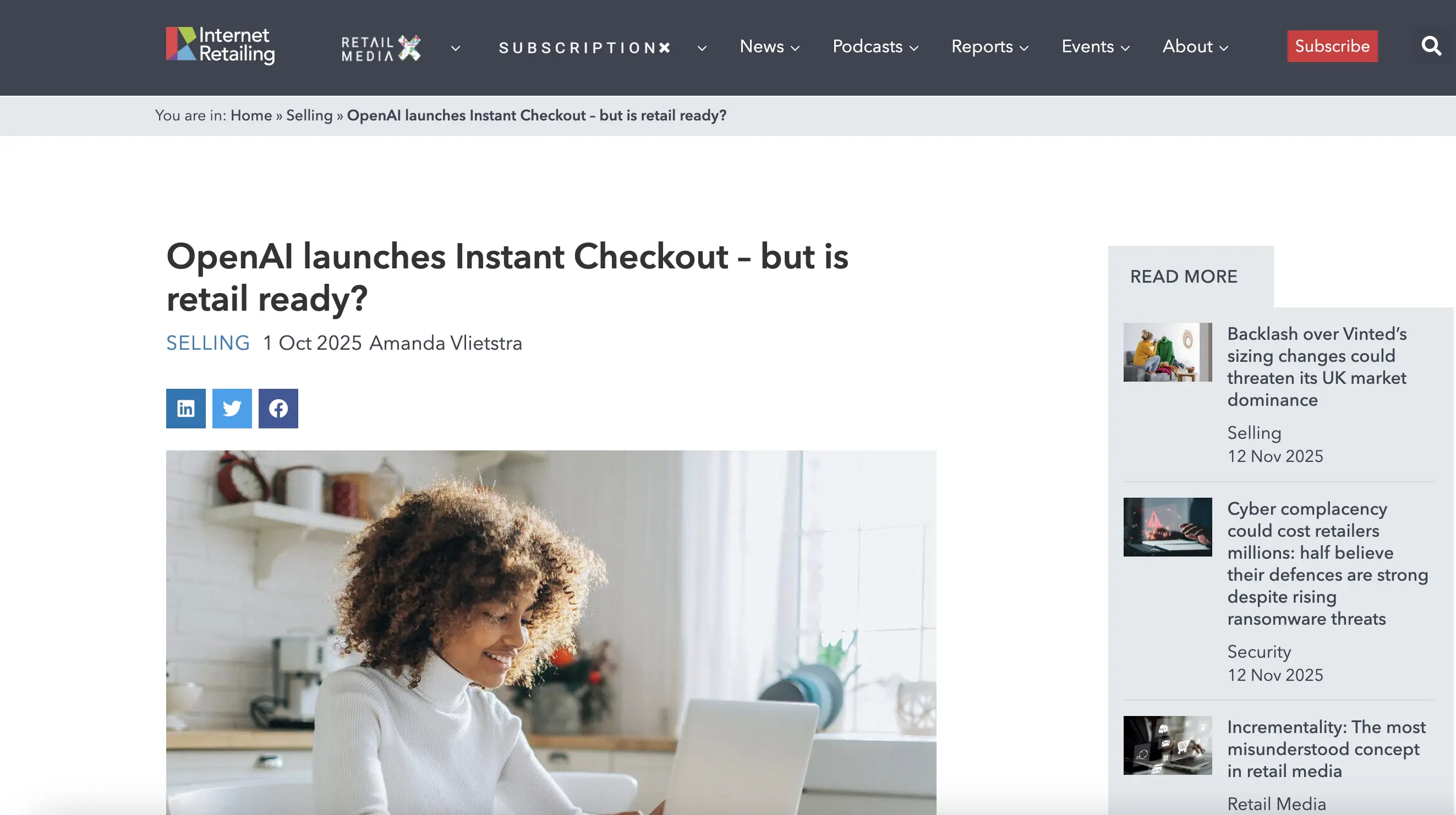The width and height of the screenshot is (1456, 815).
Task: Open Selling breadcrumb link
Action: (x=309, y=116)
